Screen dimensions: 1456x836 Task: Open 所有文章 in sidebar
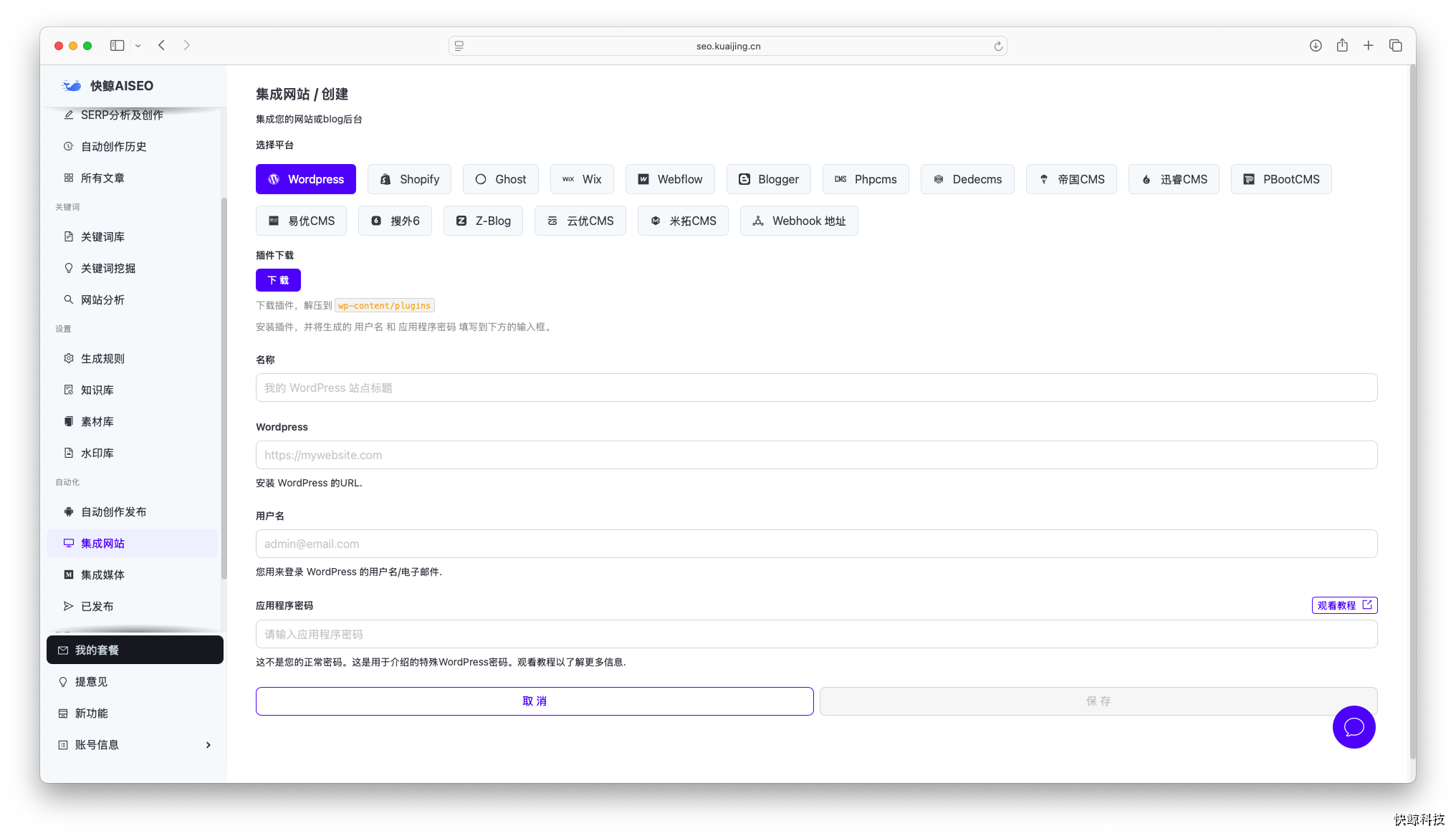point(132,178)
